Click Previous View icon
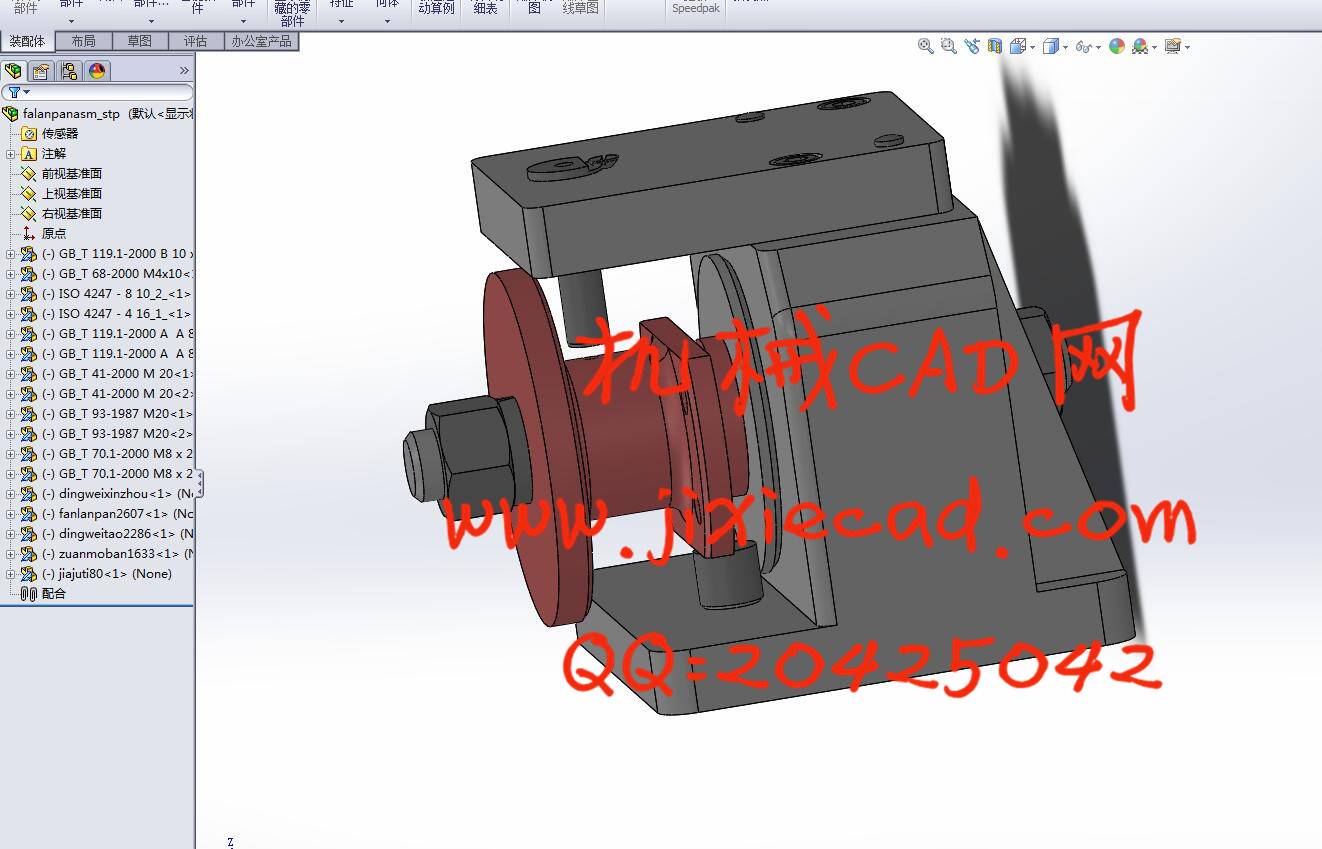The height and width of the screenshot is (849, 1322). [972, 46]
